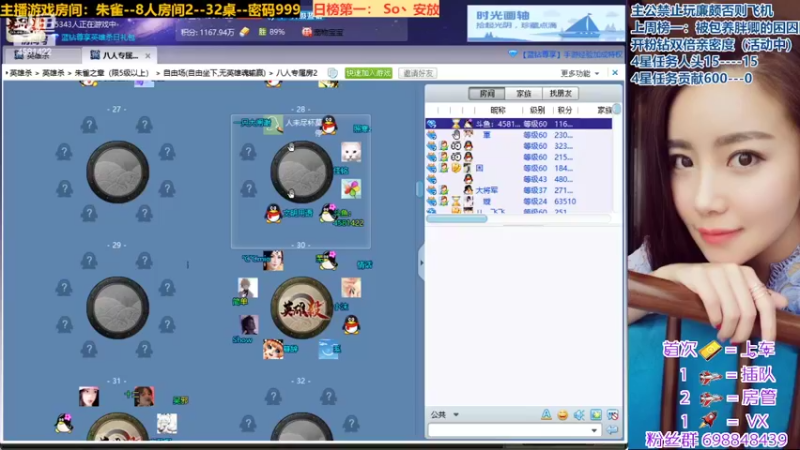Sort player list by 级别 column header
Viewport: 800px width, 450px height.
point(537,110)
